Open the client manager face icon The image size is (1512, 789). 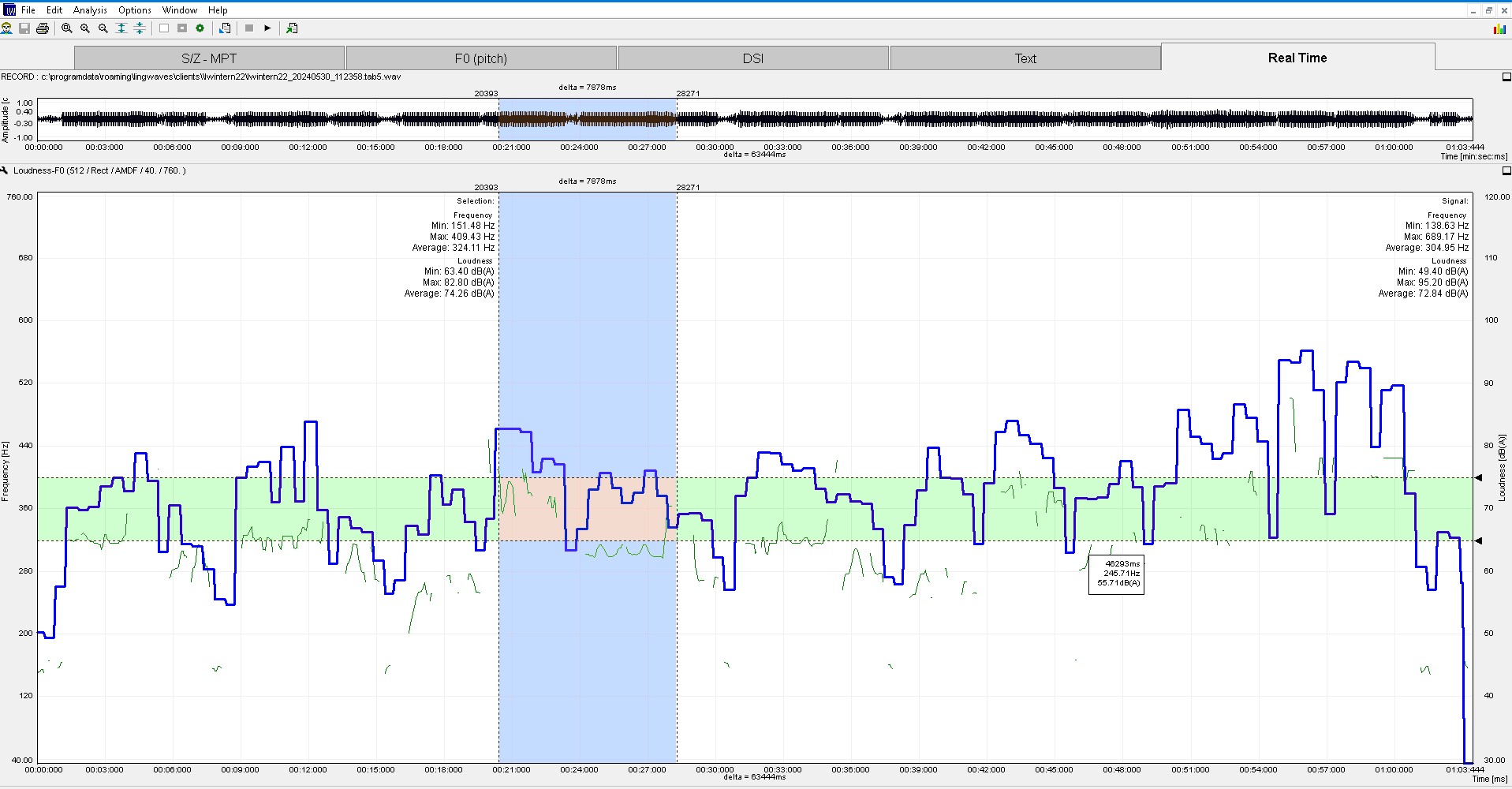[7, 28]
